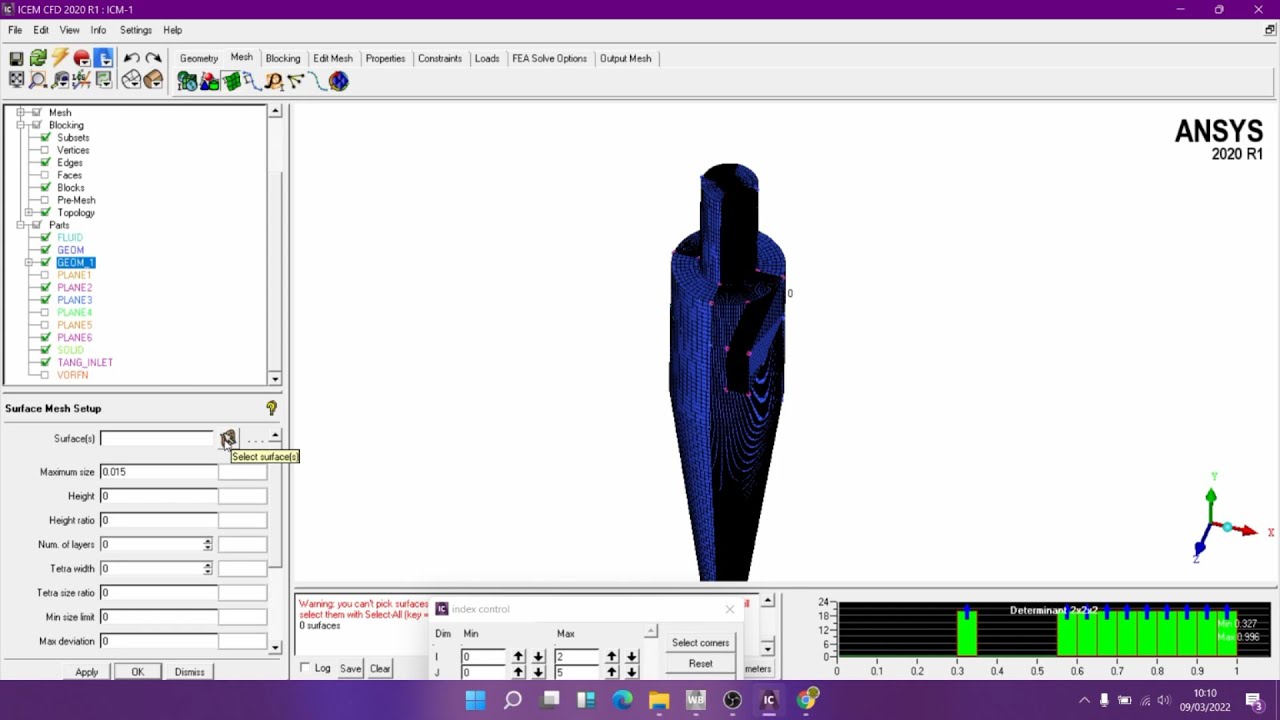
Task: Toggle Edges visibility checkbox
Action: pos(45,163)
